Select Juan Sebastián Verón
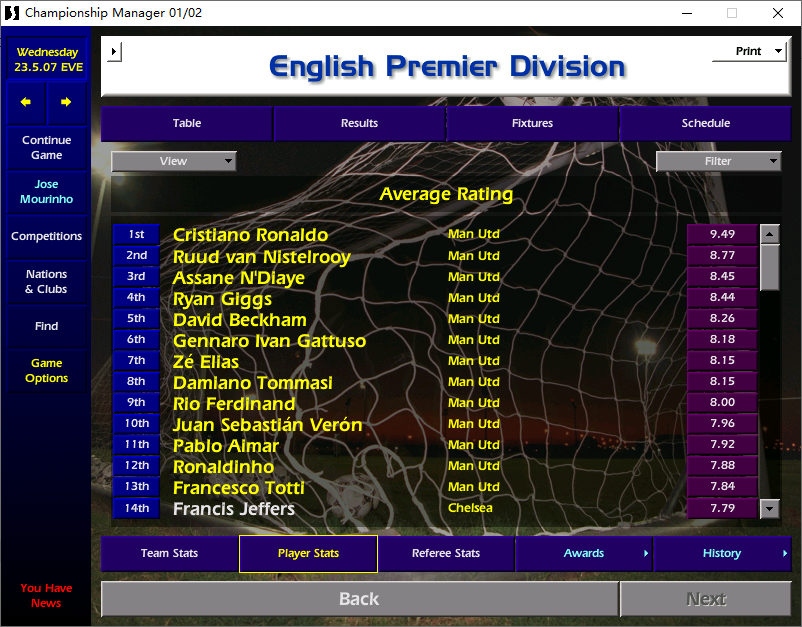The height and width of the screenshot is (627, 802). [x=268, y=425]
